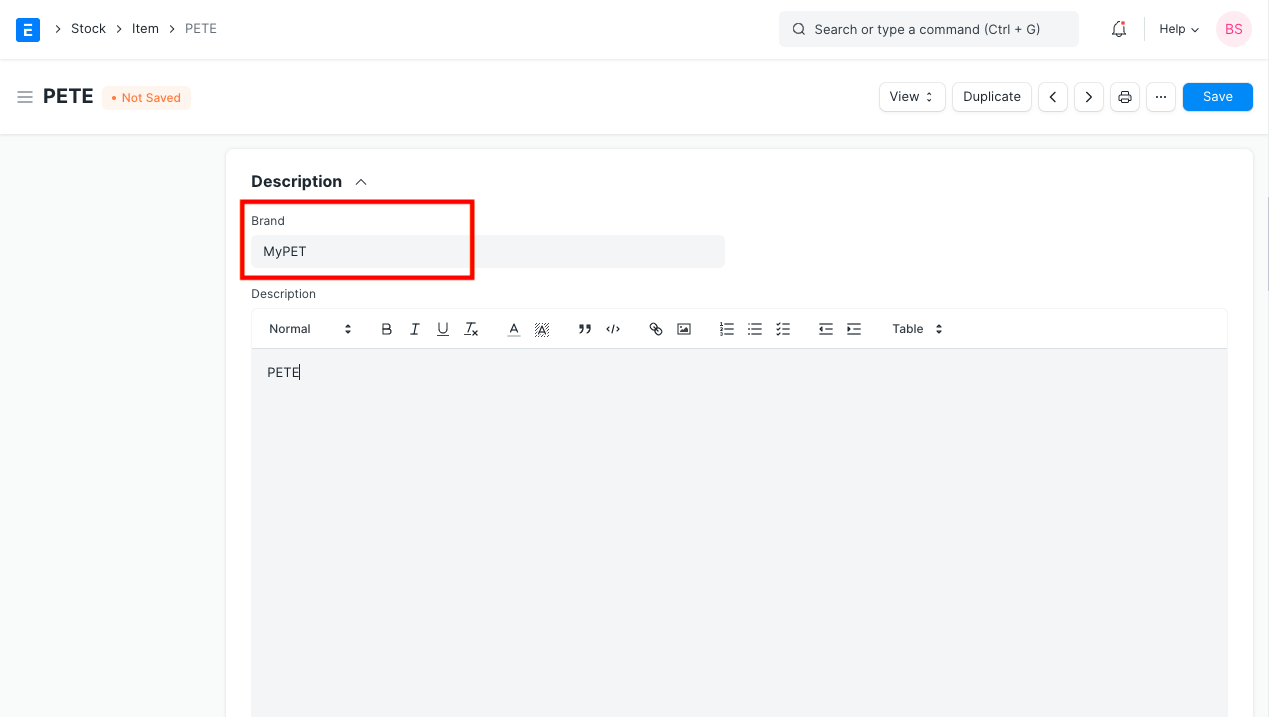Open the text background highlight picker
This screenshot has height=717, width=1269.
(542, 329)
